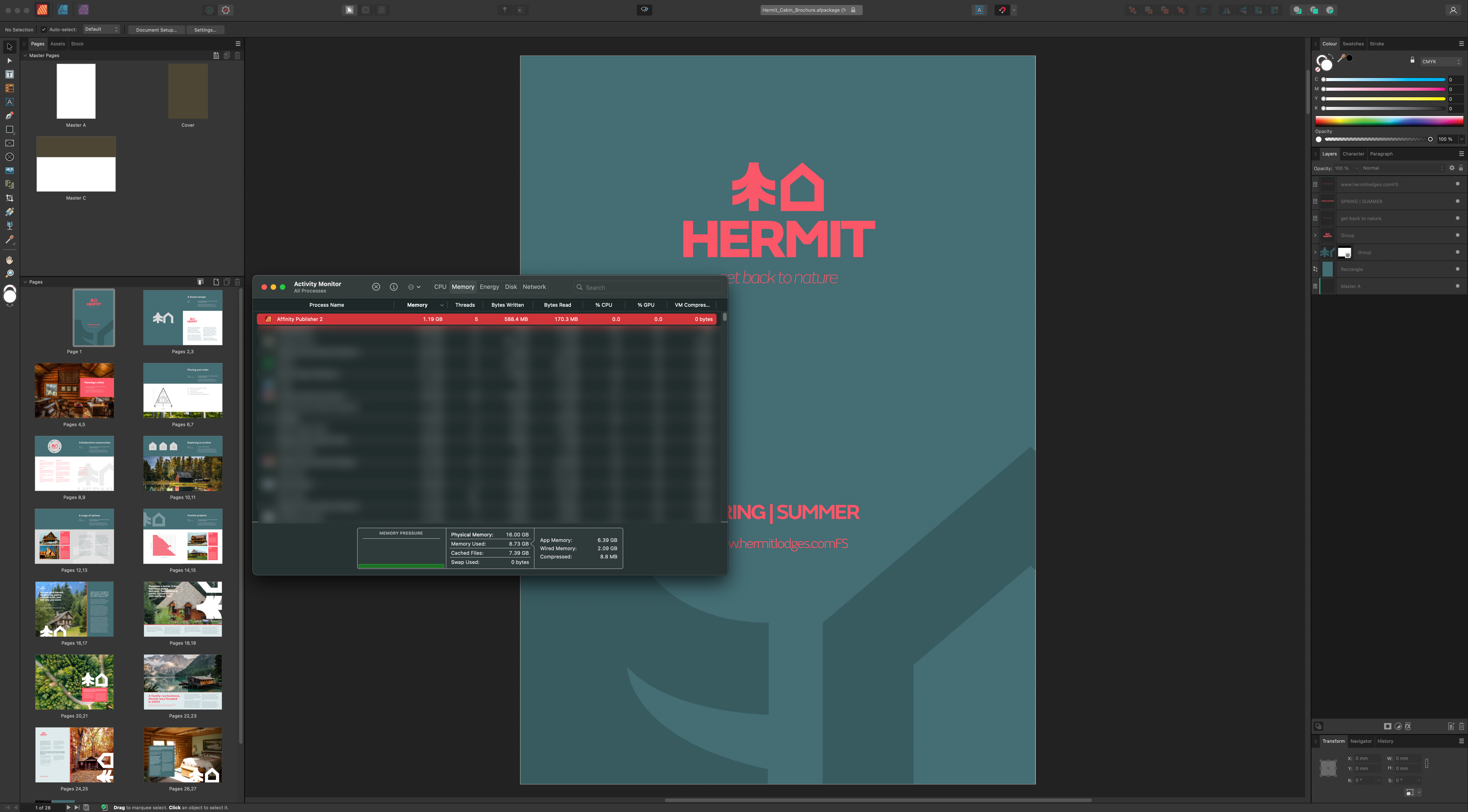Toggle Layers panel lock icon
1468x812 pixels.
pyautogui.click(x=1461, y=168)
